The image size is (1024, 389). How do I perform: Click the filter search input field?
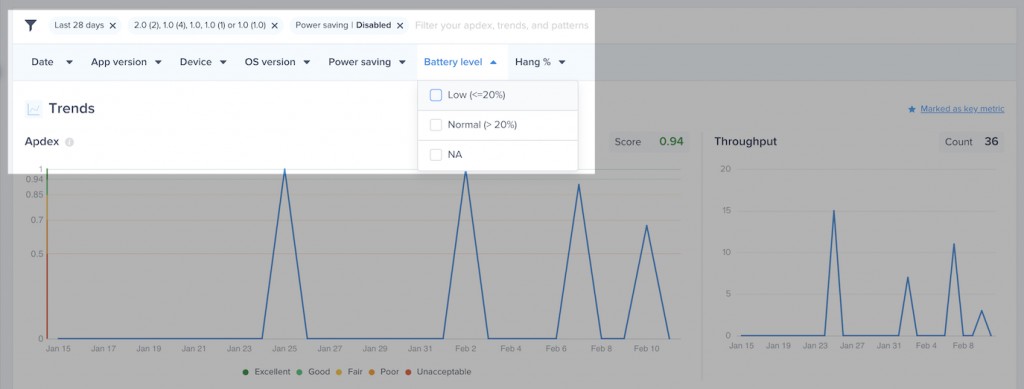(502, 25)
